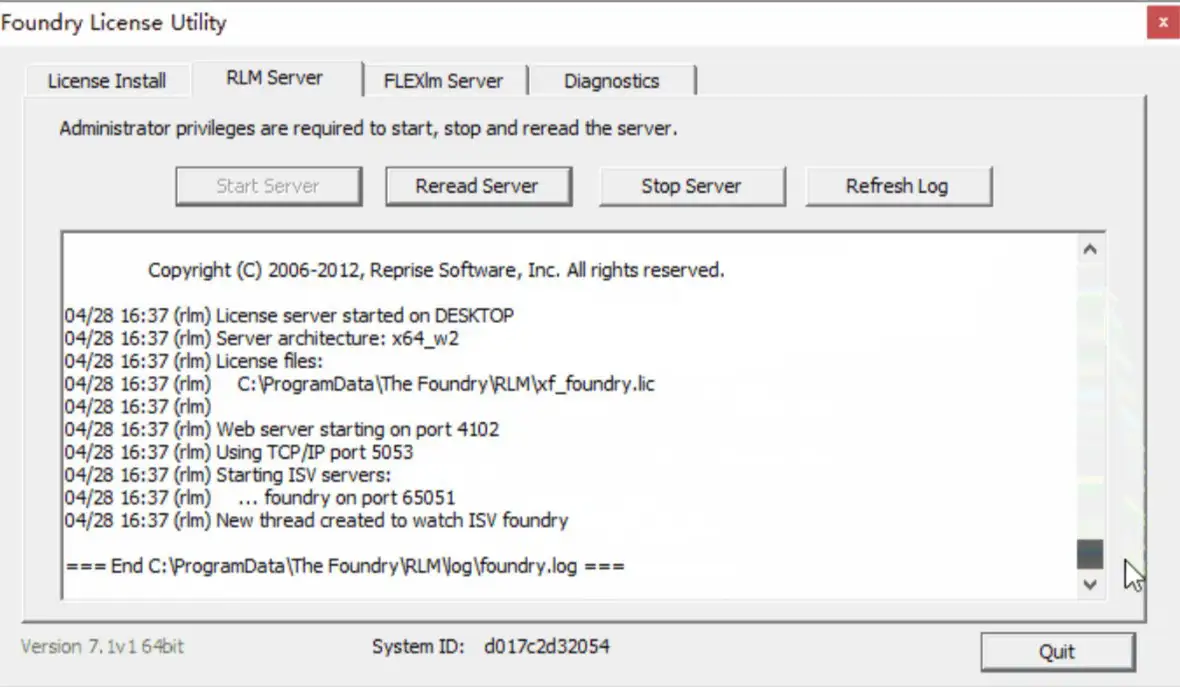The width and height of the screenshot is (1180, 687).
Task: Select the RLM Server tab
Action: (275, 78)
